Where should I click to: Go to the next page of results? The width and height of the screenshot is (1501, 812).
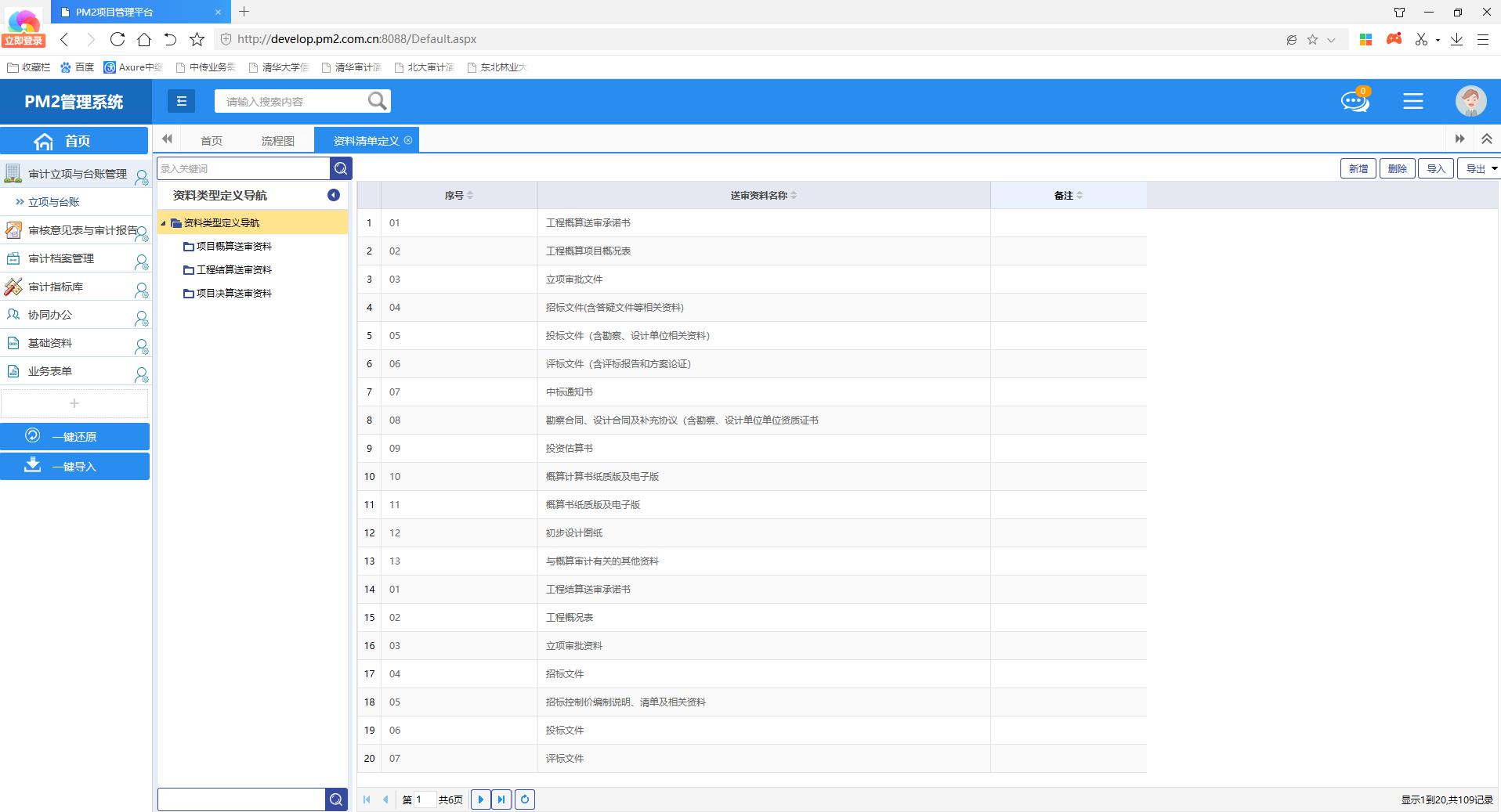coord(481,799)
